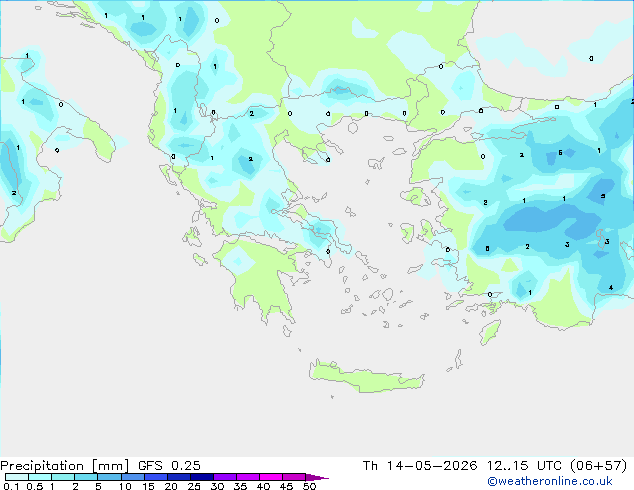Click the '50' legend scale label

click(x=309, y=486)
